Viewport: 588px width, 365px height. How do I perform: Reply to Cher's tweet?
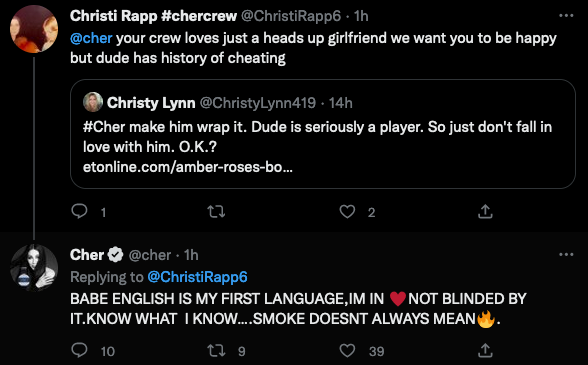click(x=79, y=350)
